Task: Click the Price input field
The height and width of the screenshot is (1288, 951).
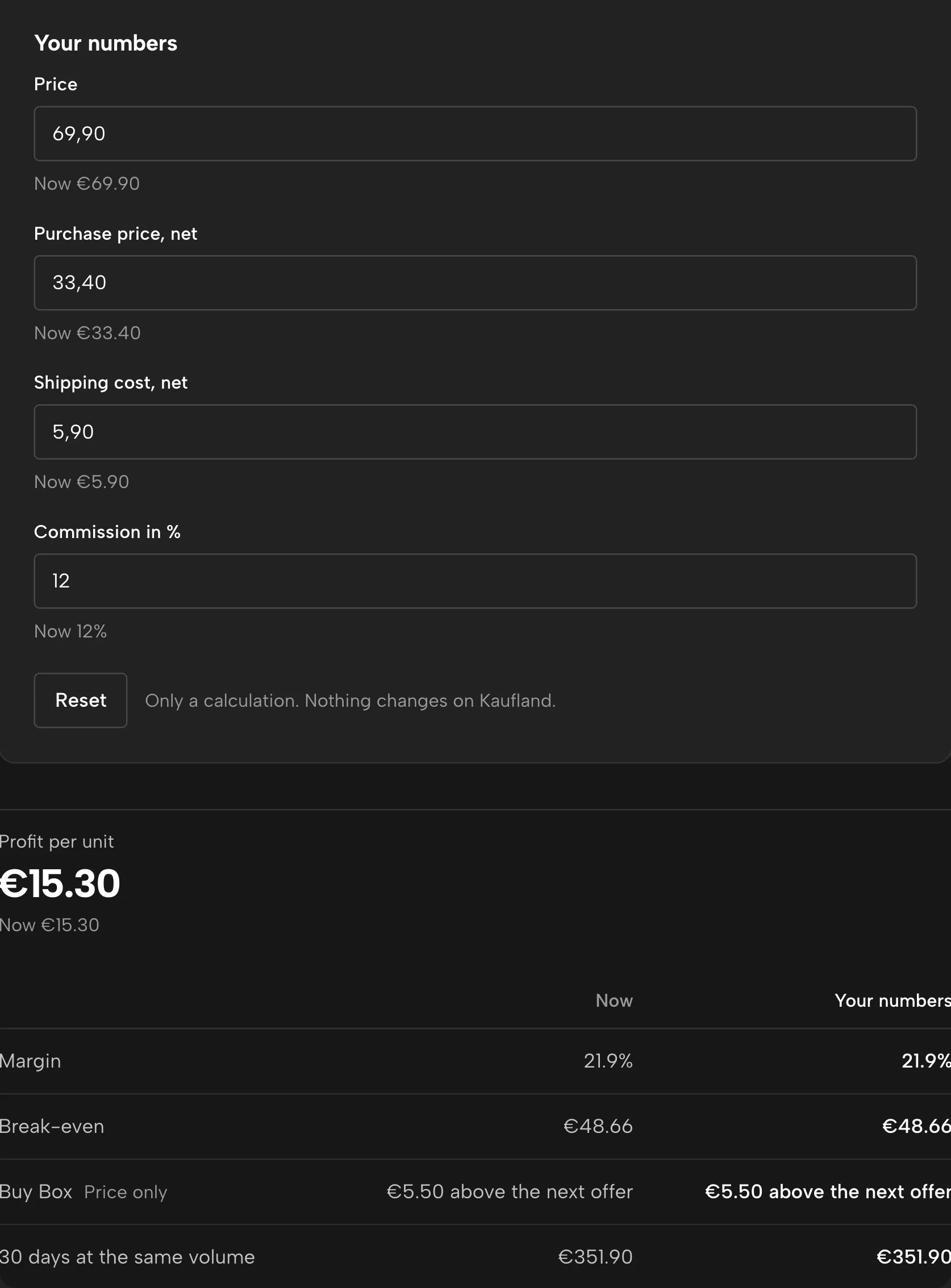Action: pyautogui.click(x=475, y=134)
